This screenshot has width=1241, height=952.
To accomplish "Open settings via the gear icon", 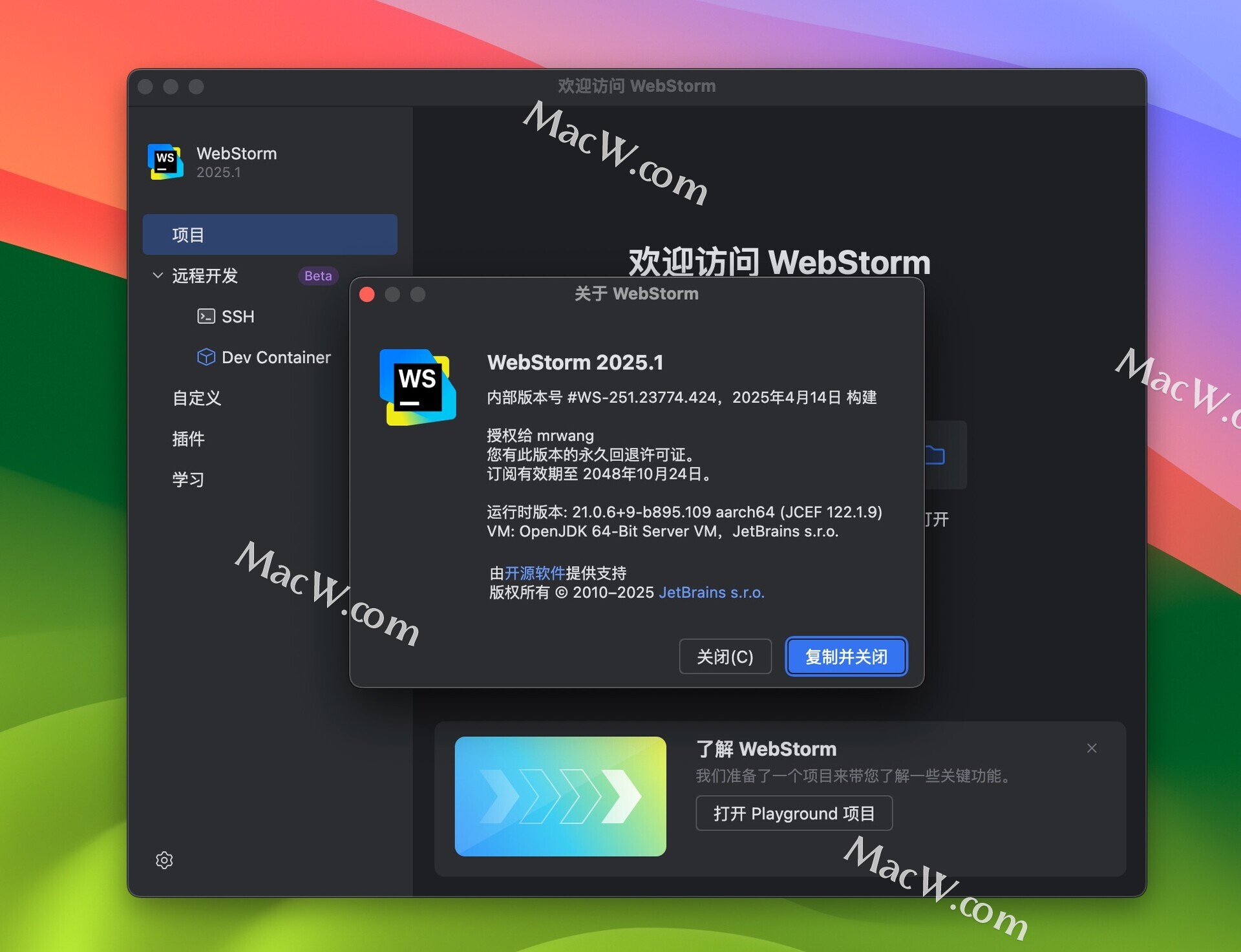I will [x=164, y=860].
